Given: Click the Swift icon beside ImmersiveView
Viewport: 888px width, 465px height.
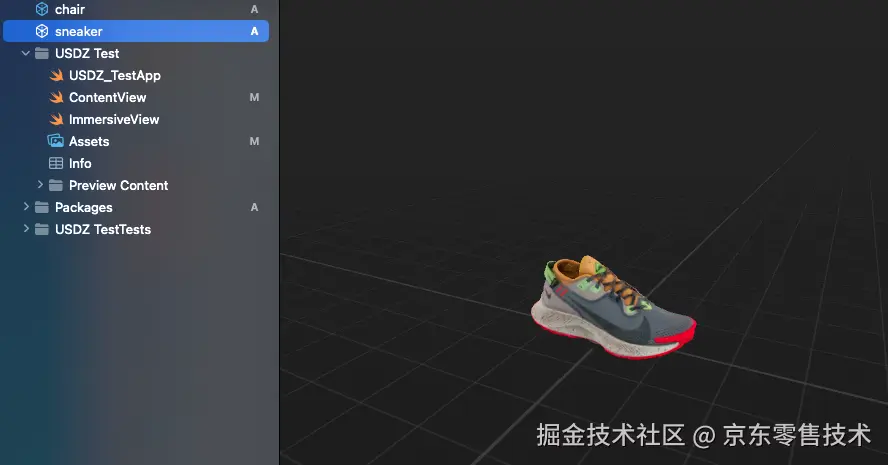Looking at the screenshot, I should click(x=56, y=120).
